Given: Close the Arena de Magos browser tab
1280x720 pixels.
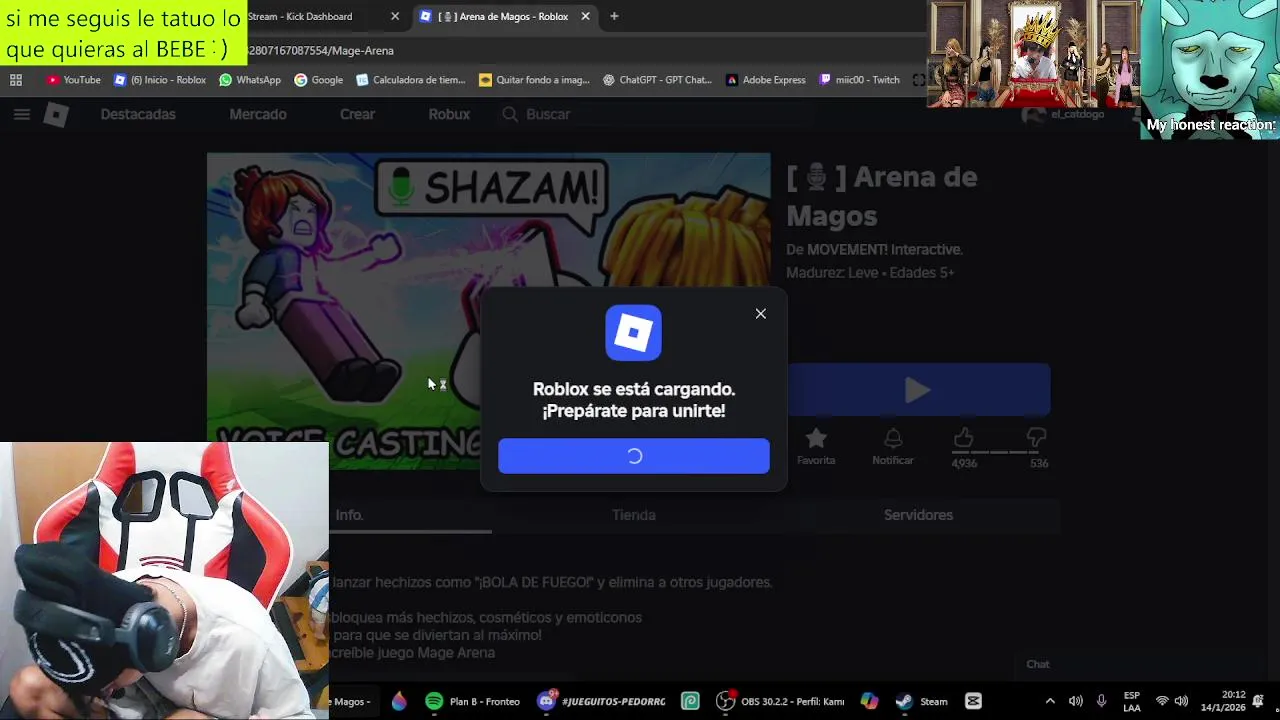Looking at the screenshot, I should coord(585,16).
